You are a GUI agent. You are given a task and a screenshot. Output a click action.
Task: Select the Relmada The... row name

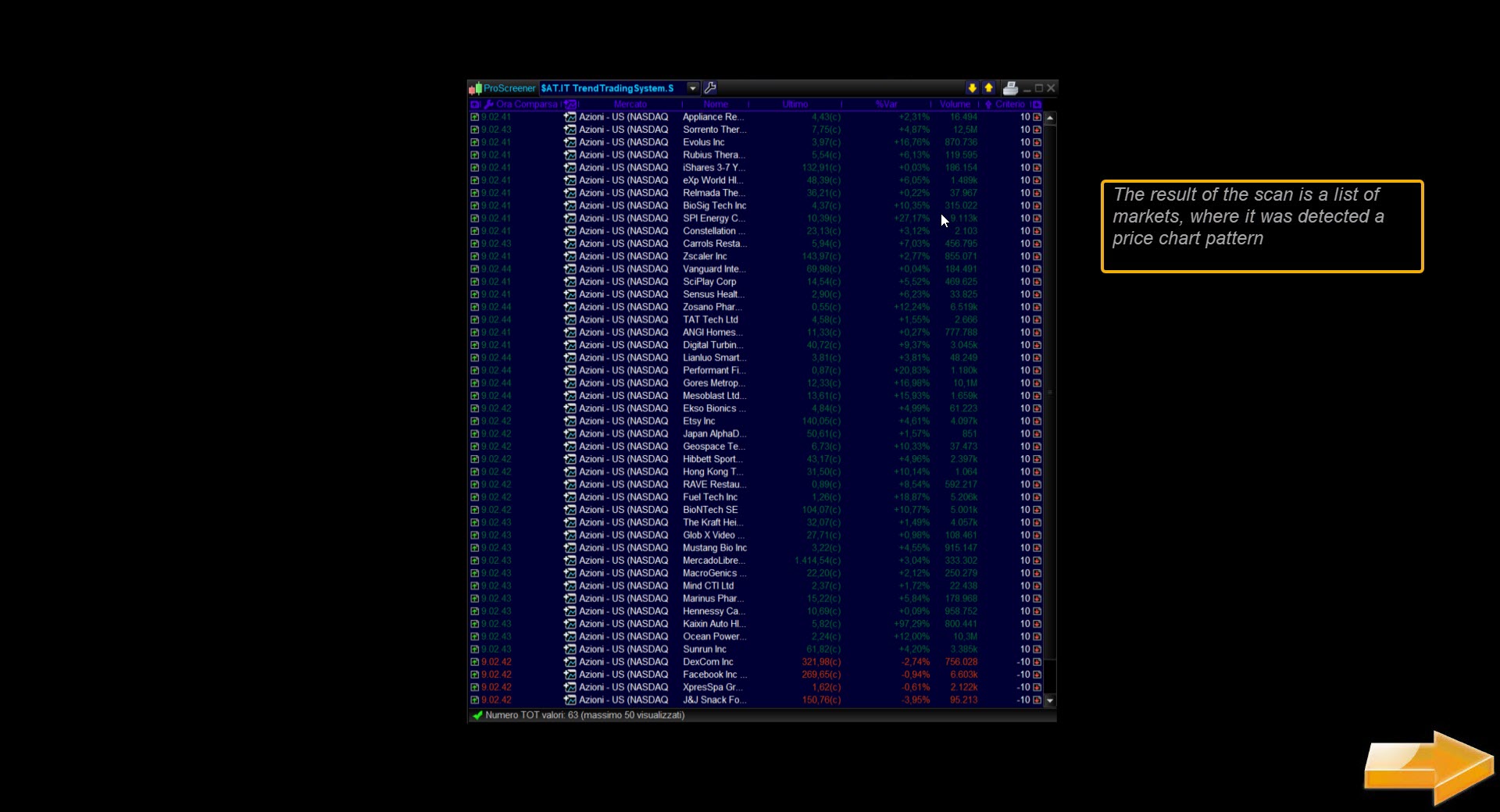pos(713,193)
